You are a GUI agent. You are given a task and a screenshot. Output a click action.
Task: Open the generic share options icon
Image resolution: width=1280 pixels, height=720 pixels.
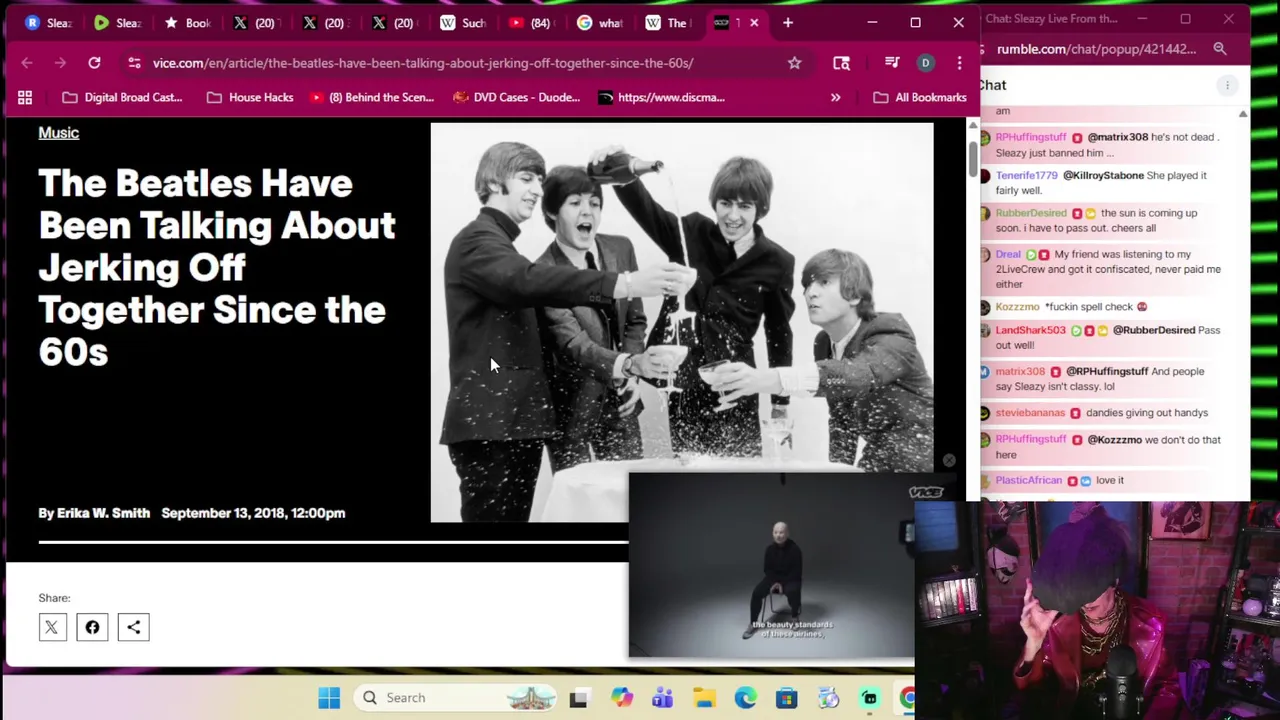pyautogui.click(x=133, y=627)
